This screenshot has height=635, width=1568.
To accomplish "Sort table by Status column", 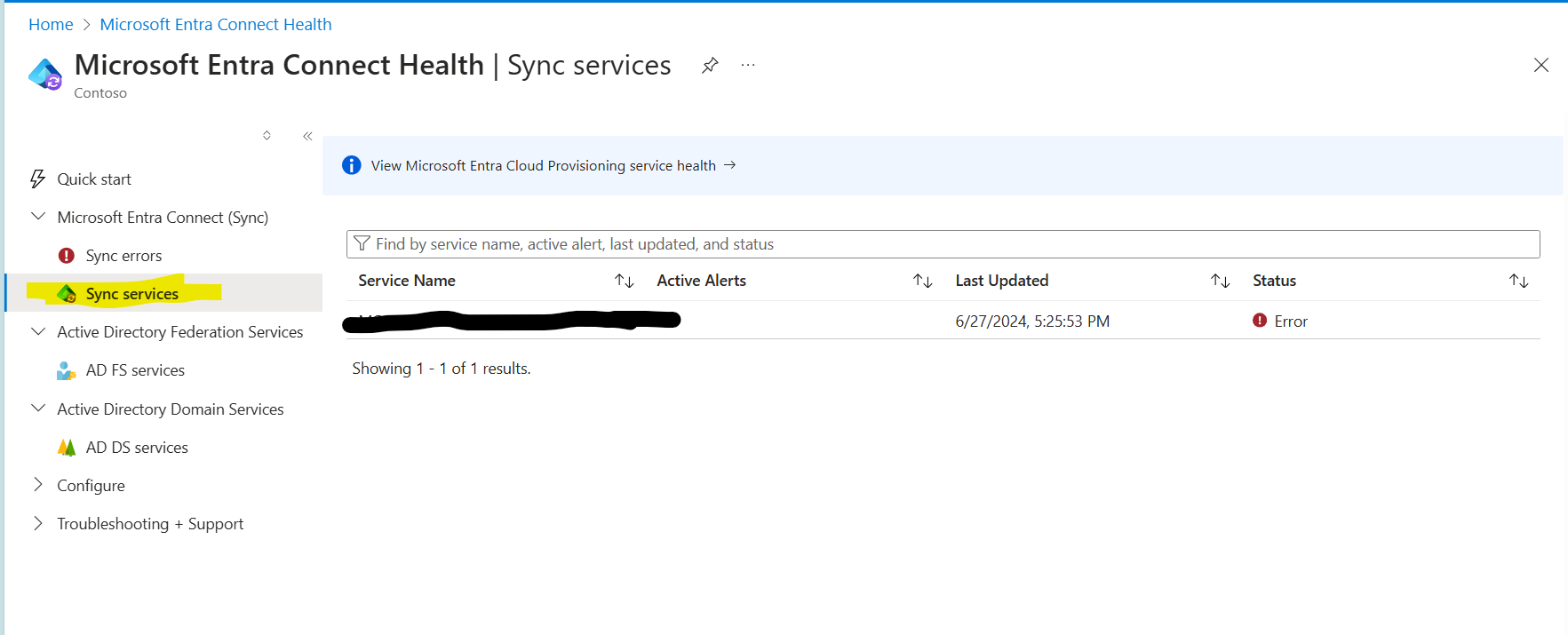I will coord(1518,281).
